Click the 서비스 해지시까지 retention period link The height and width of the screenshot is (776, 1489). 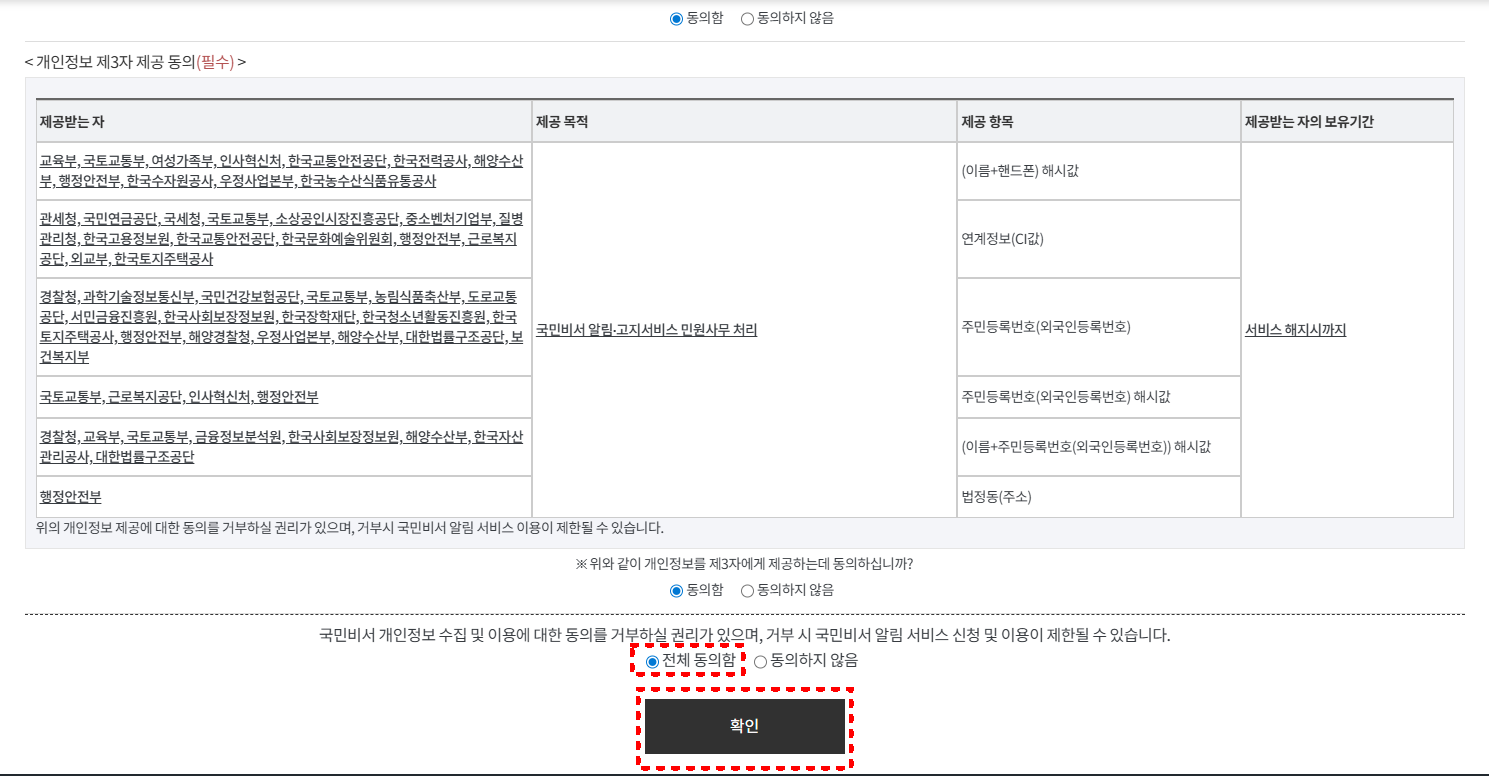point(1295,330)
